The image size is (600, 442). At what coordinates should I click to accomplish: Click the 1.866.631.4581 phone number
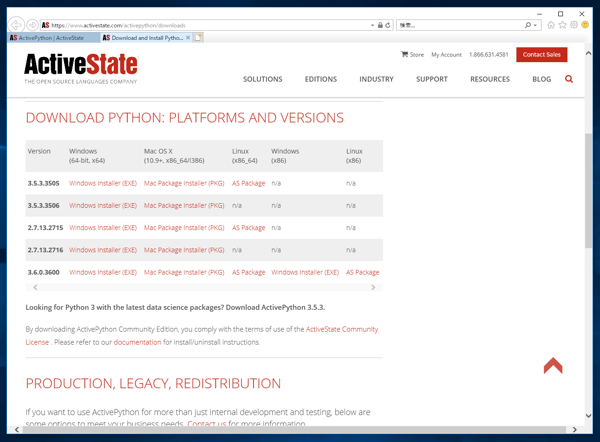(489, 55)
